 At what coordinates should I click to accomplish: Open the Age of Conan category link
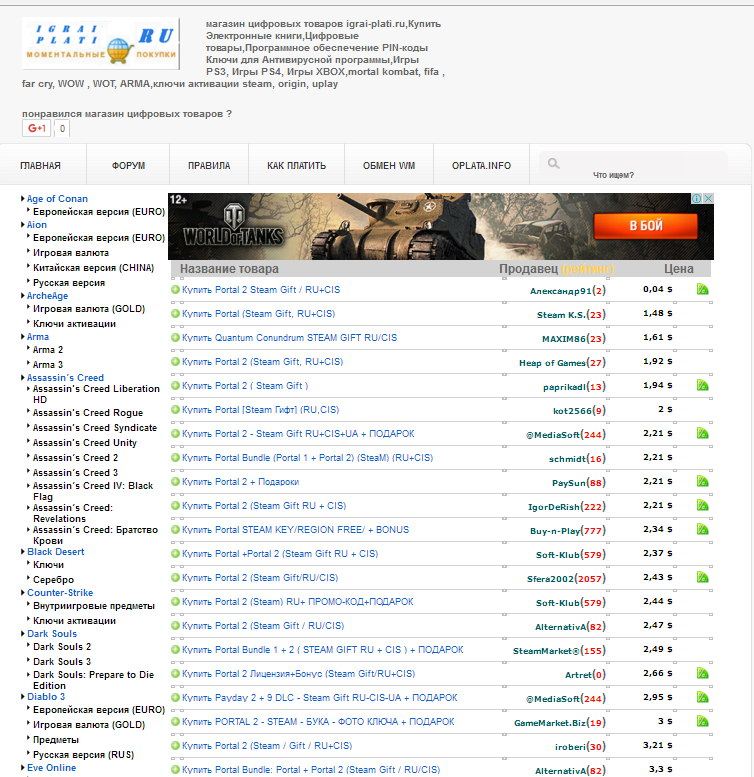coord(57,199)
